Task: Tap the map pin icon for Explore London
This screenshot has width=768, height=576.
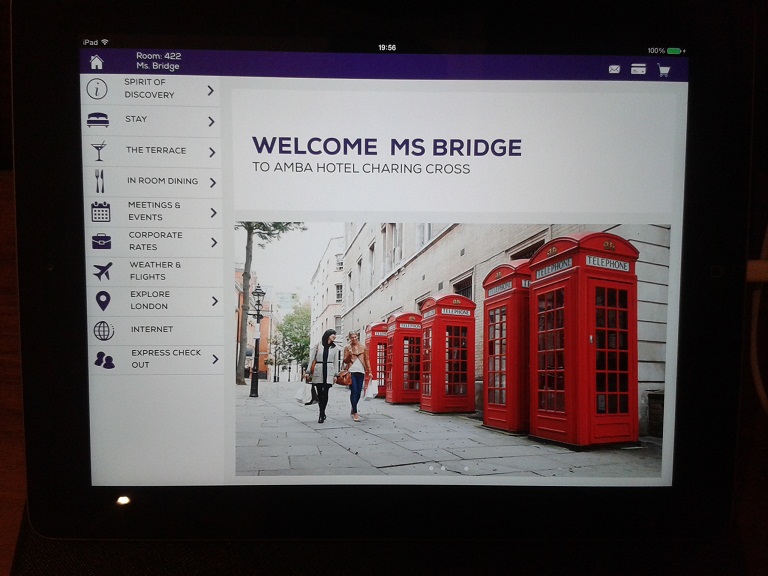Action: pyautogui.click(x=103, y=301)
